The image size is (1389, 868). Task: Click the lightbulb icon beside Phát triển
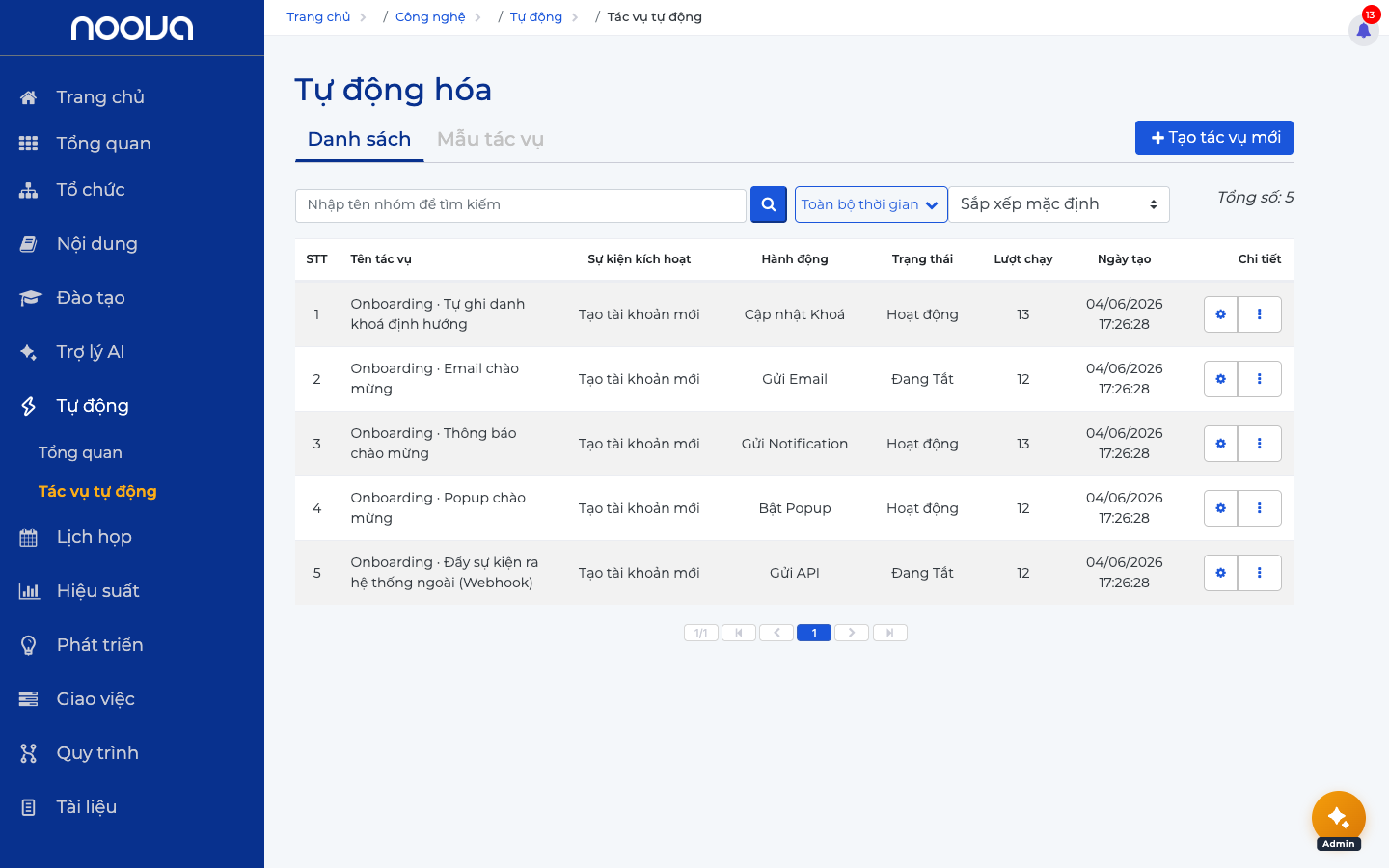[x=29, y=645]
